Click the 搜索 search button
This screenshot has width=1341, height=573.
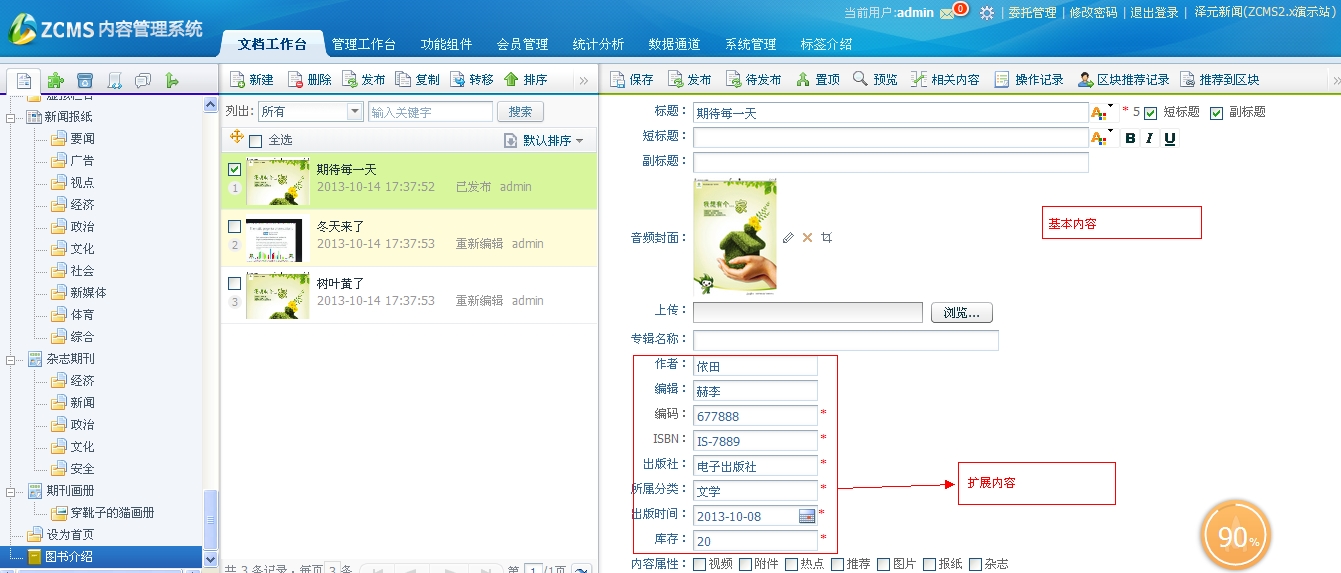pos(520,112)
